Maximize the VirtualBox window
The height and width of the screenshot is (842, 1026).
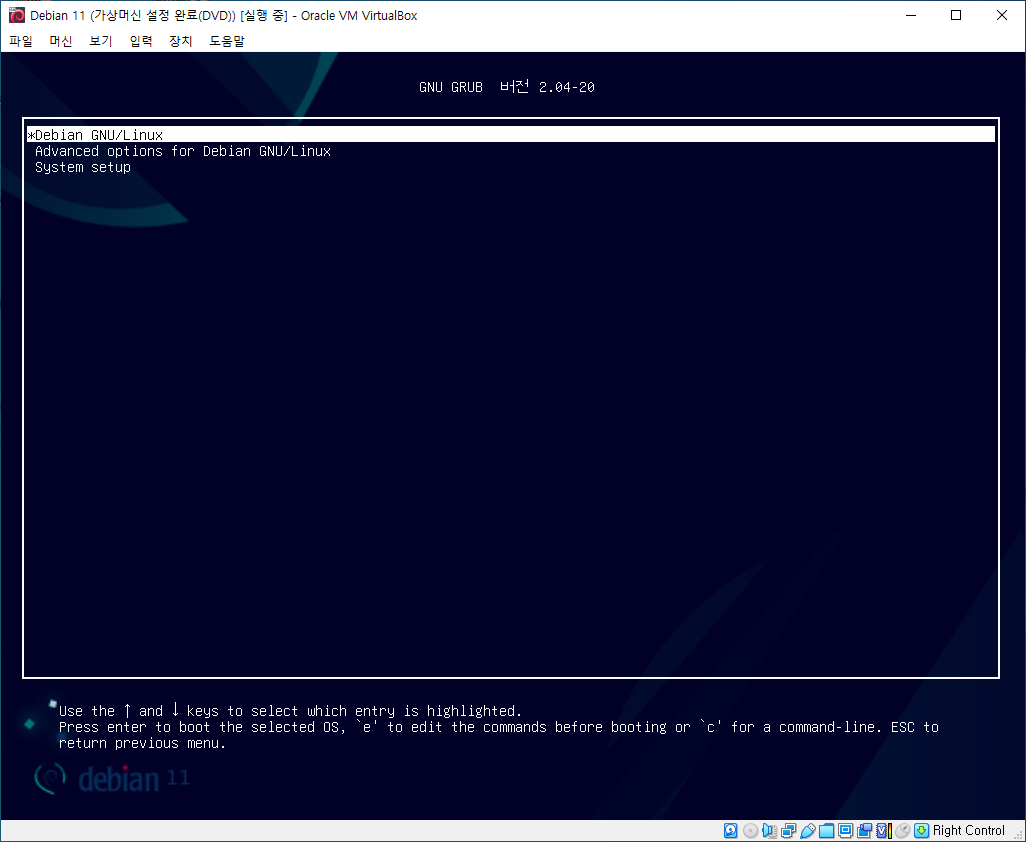point(956,15)
